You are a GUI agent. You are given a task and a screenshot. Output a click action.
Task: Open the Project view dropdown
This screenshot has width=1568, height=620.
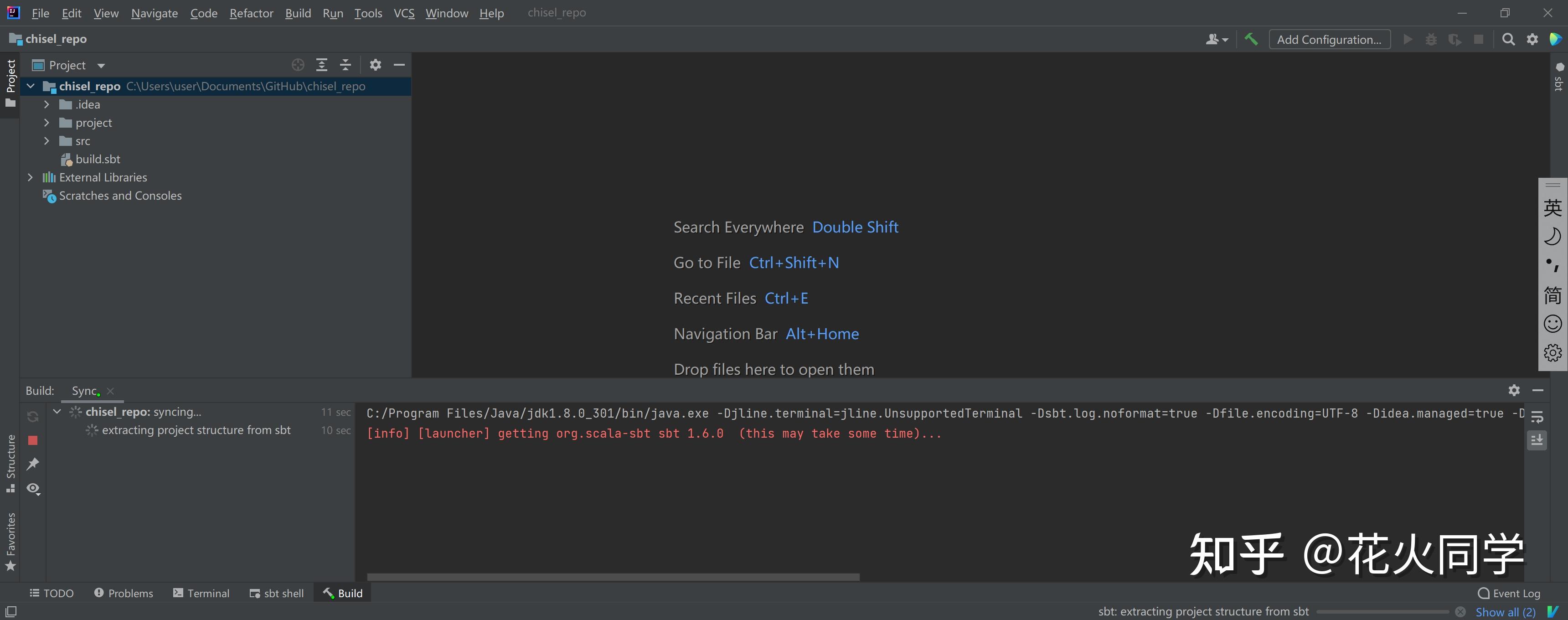(101, 66)
